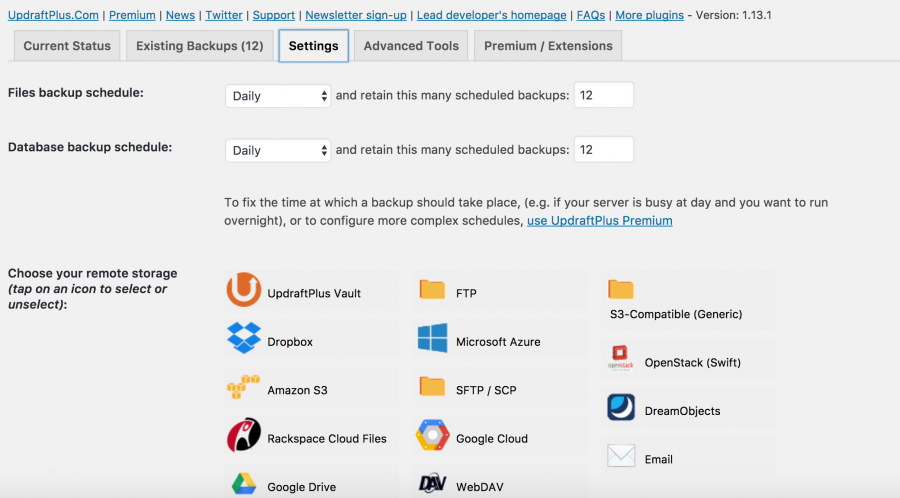This screenshot has width=900, height=498.
Task: Click the 'FTP' storage label text
Action: point(466,293)
